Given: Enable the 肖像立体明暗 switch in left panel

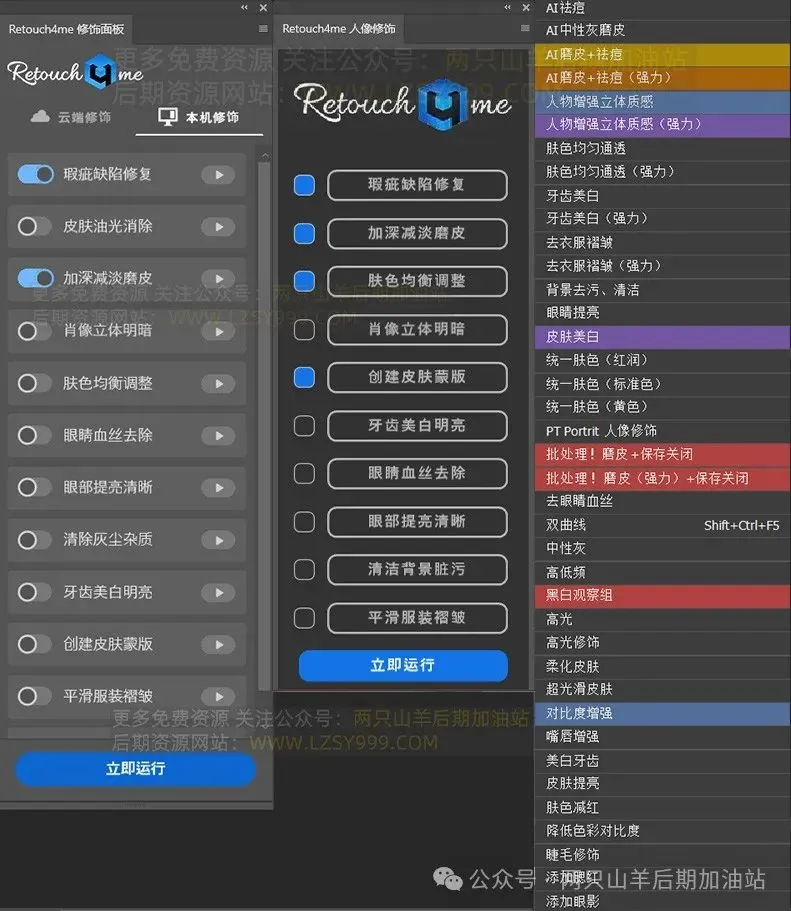Looking at the screenshot, I should pos(34,331).
